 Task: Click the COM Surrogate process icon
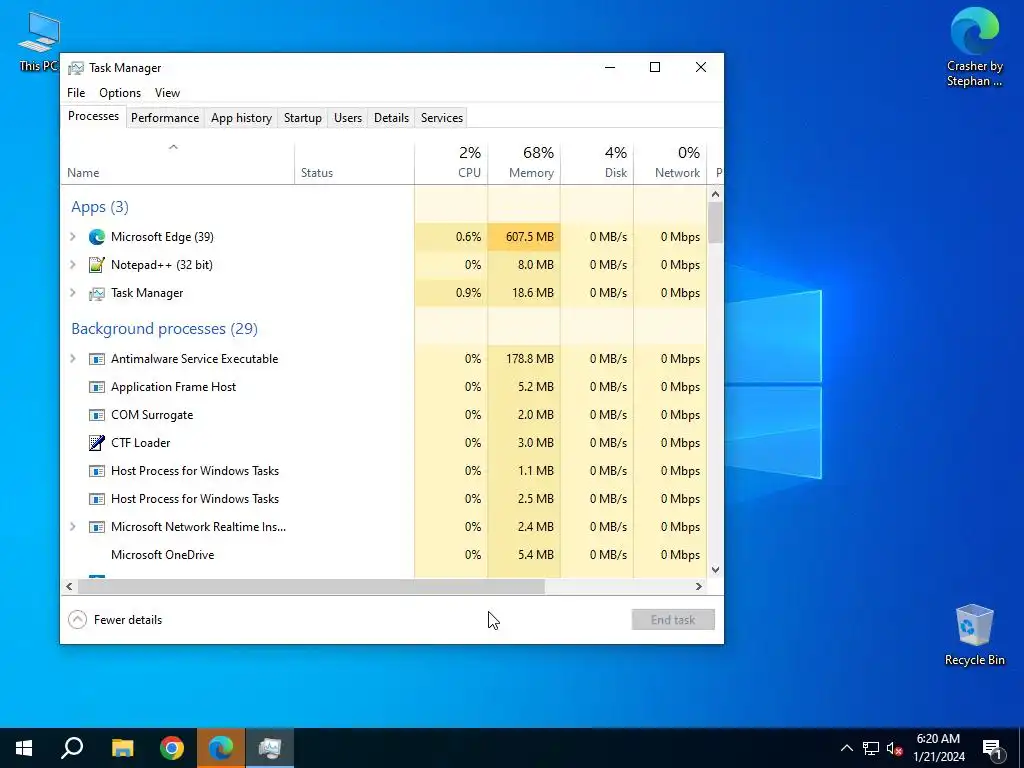coord(97,415)
